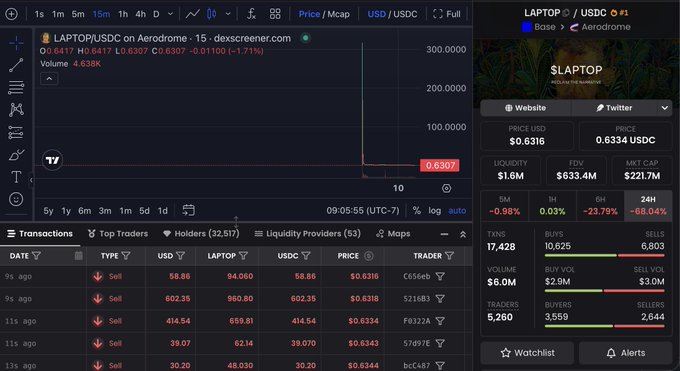
Task: Open the indicators fx menu
Action: [x=252, y=14]
